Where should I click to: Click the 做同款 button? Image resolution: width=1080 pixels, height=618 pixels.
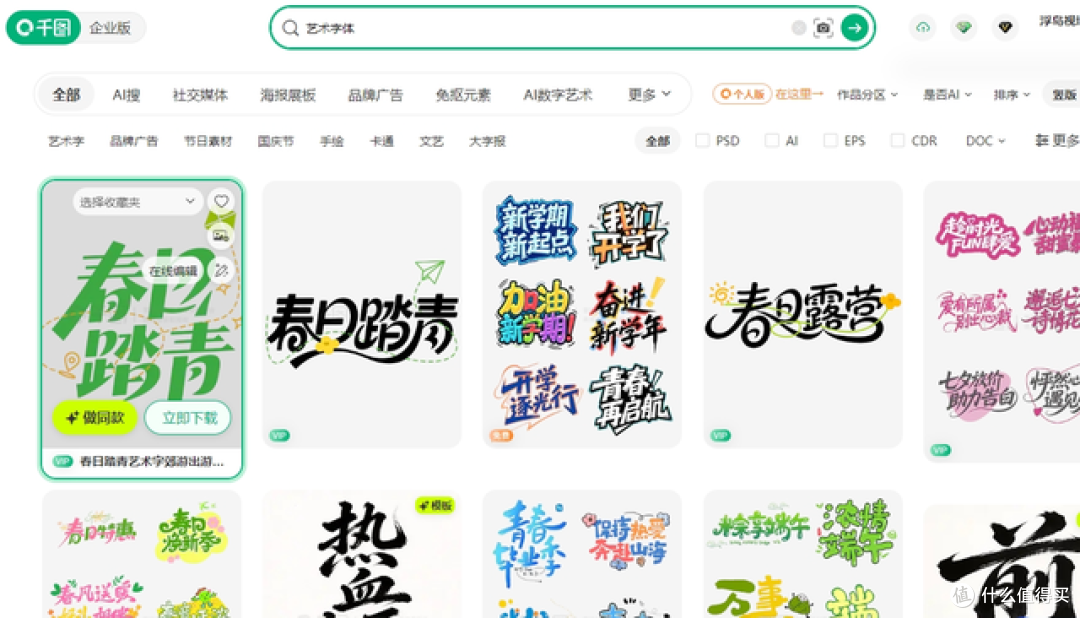(x=95, y=418)
